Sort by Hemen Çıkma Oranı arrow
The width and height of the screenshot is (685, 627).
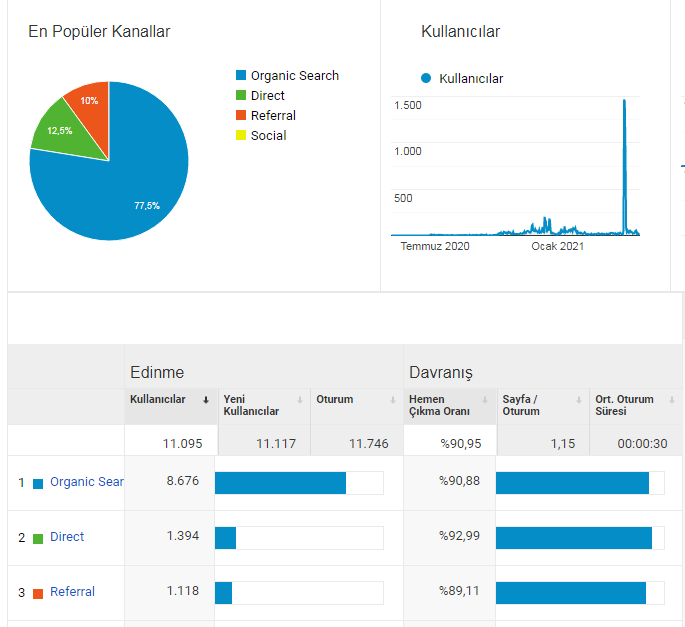click(485, 400)
